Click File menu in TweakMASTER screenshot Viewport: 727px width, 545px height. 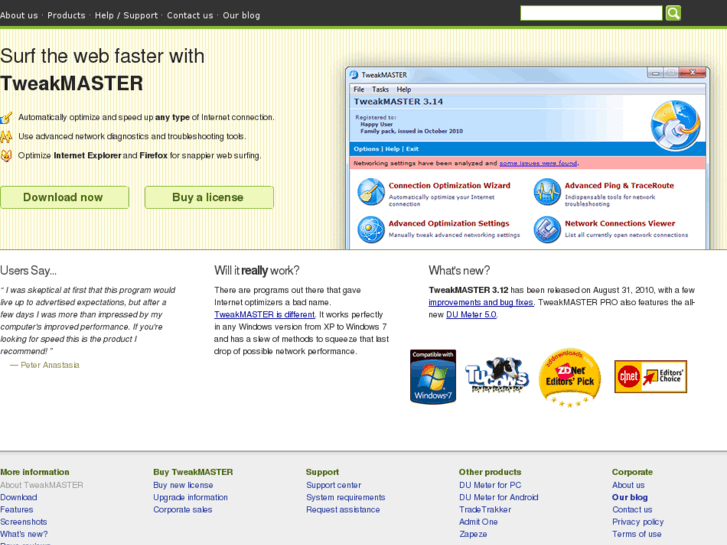pyautogui.click(x=359, y=90)
